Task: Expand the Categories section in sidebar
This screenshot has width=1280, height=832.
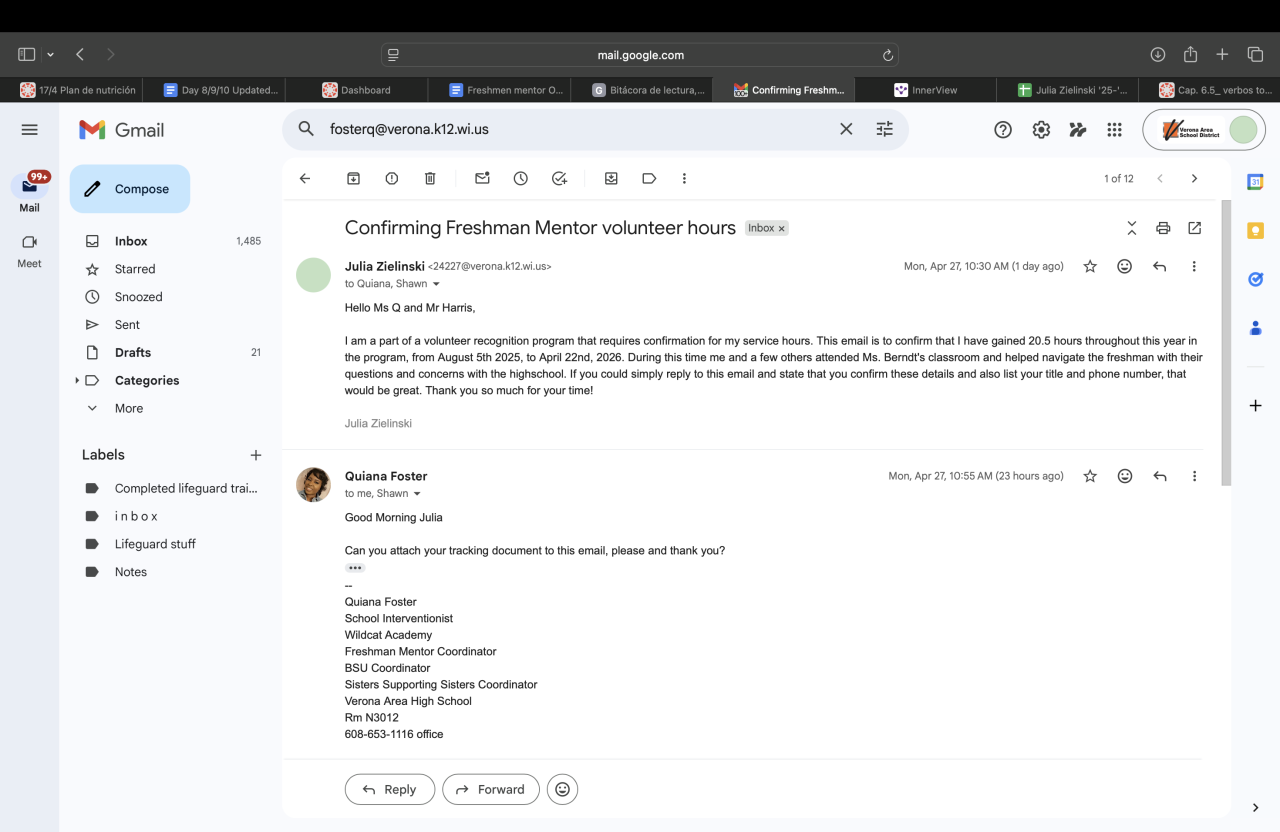Action: (x=78, y=380)
